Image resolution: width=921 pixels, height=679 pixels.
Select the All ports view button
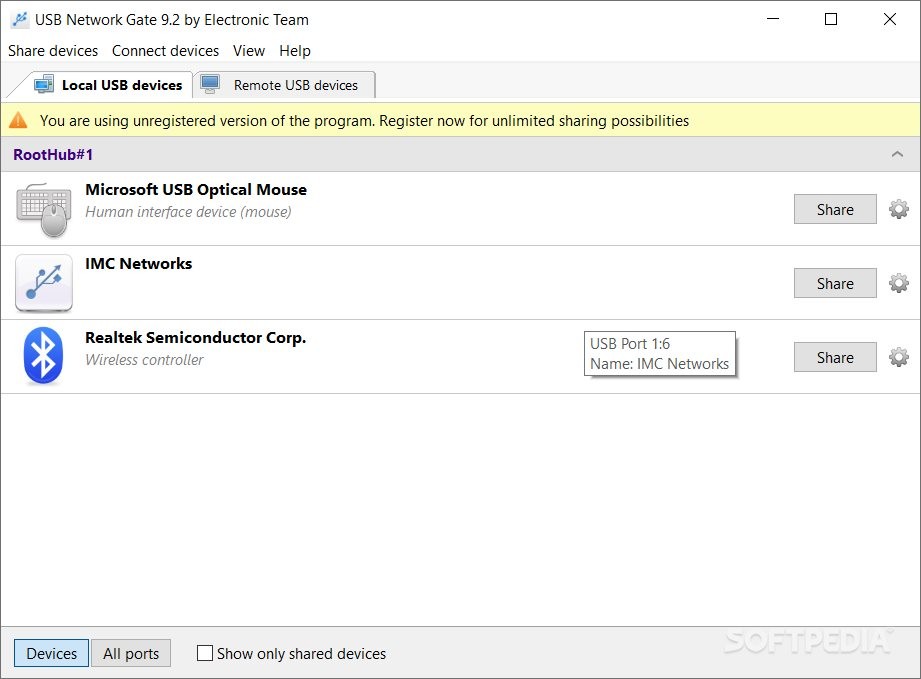click(x=131, y=653)
